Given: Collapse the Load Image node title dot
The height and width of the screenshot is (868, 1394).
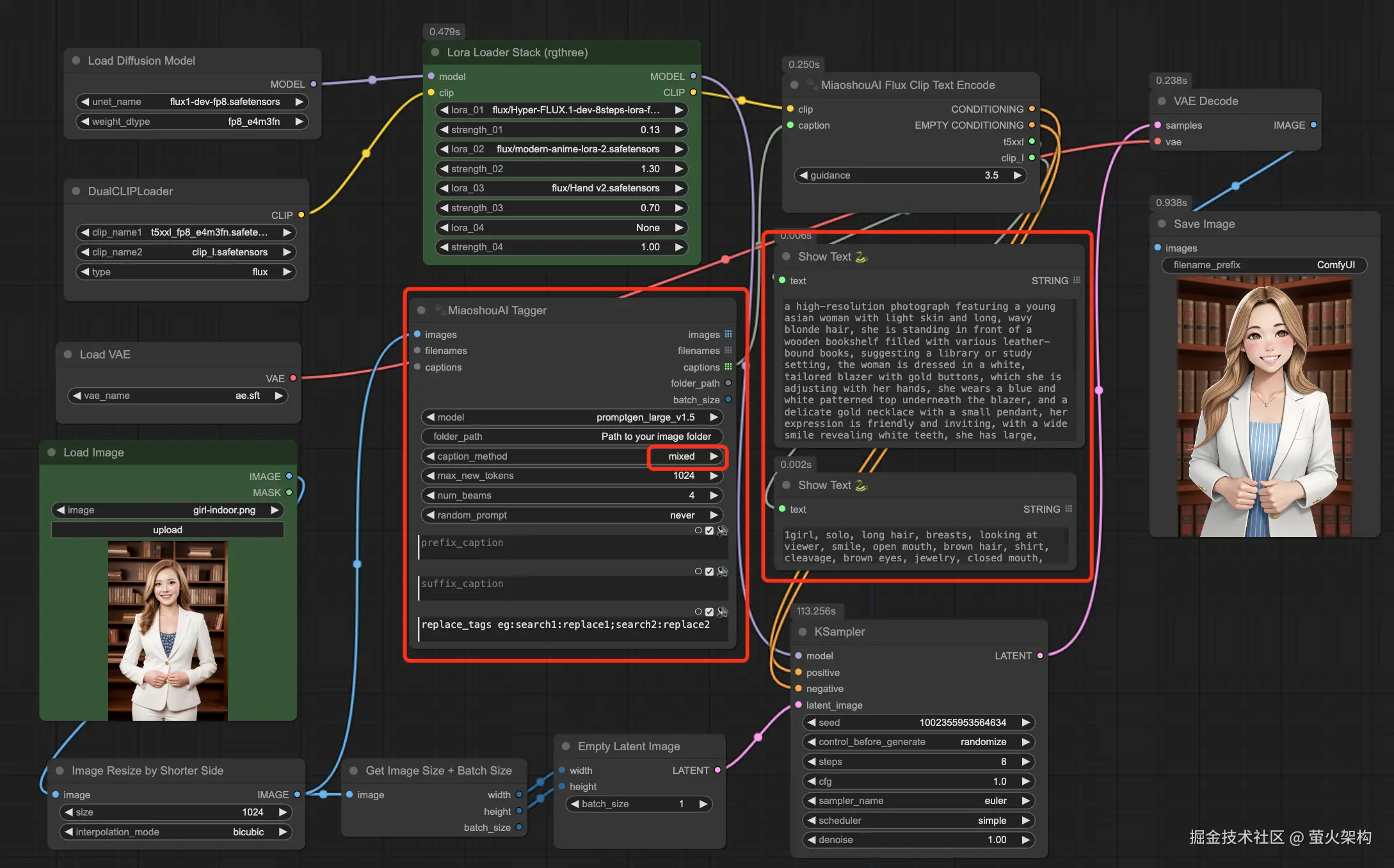Looking at the screenshot, I should pyautogui.click(x=52, y=453).
